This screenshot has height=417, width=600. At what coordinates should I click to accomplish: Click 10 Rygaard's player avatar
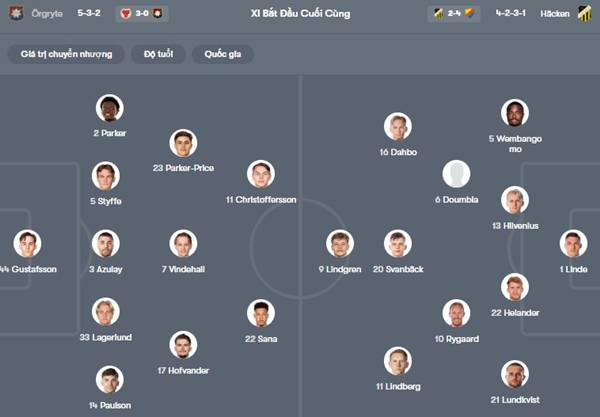coord(457,313)
